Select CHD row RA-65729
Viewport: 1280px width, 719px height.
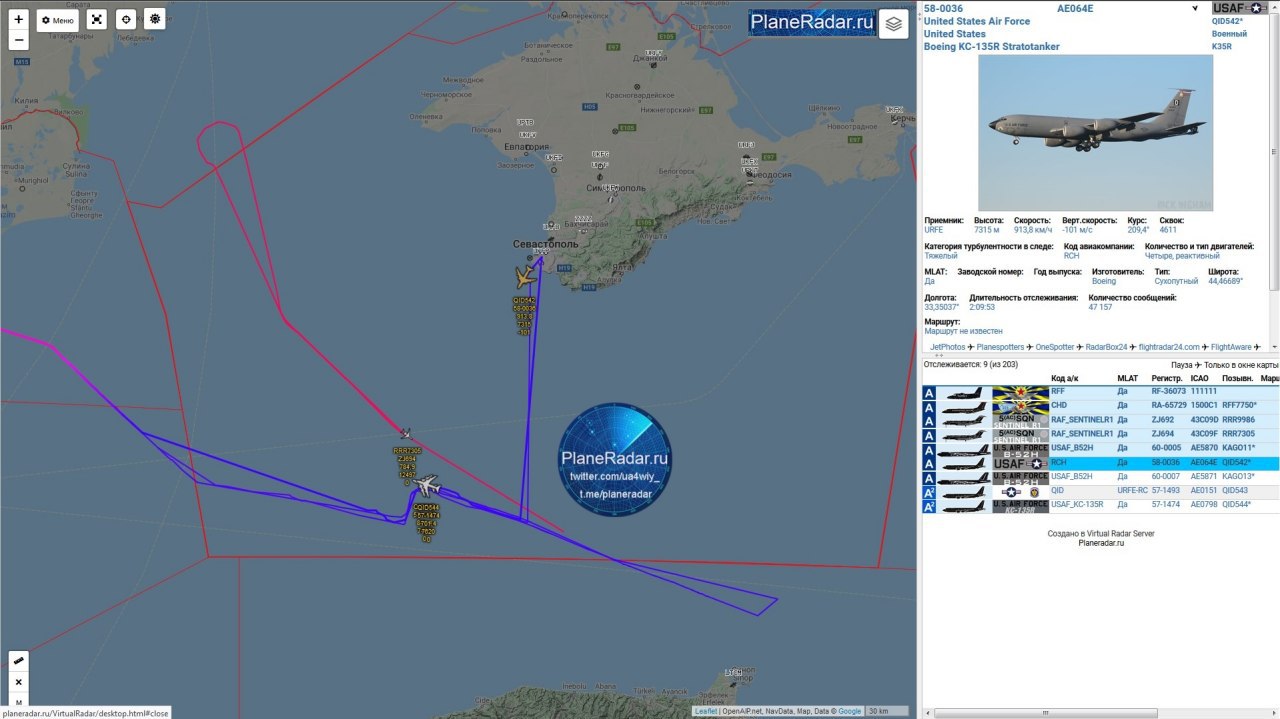(x=1100, y=406)
